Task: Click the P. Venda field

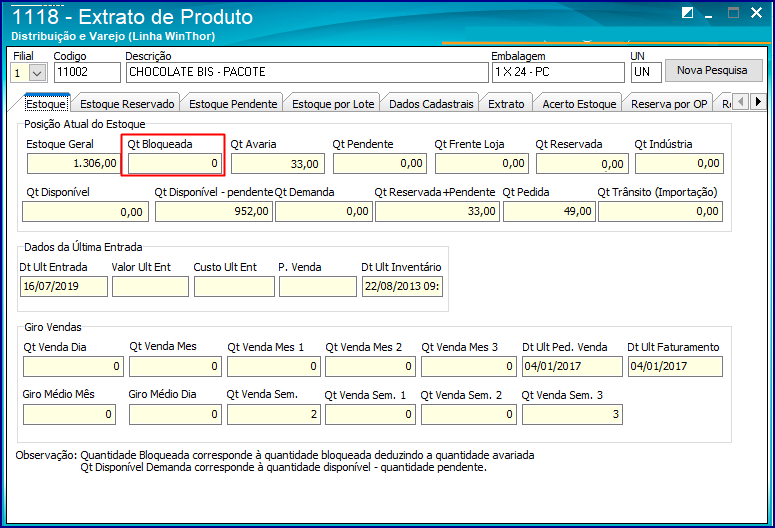Action: (318, 286)
